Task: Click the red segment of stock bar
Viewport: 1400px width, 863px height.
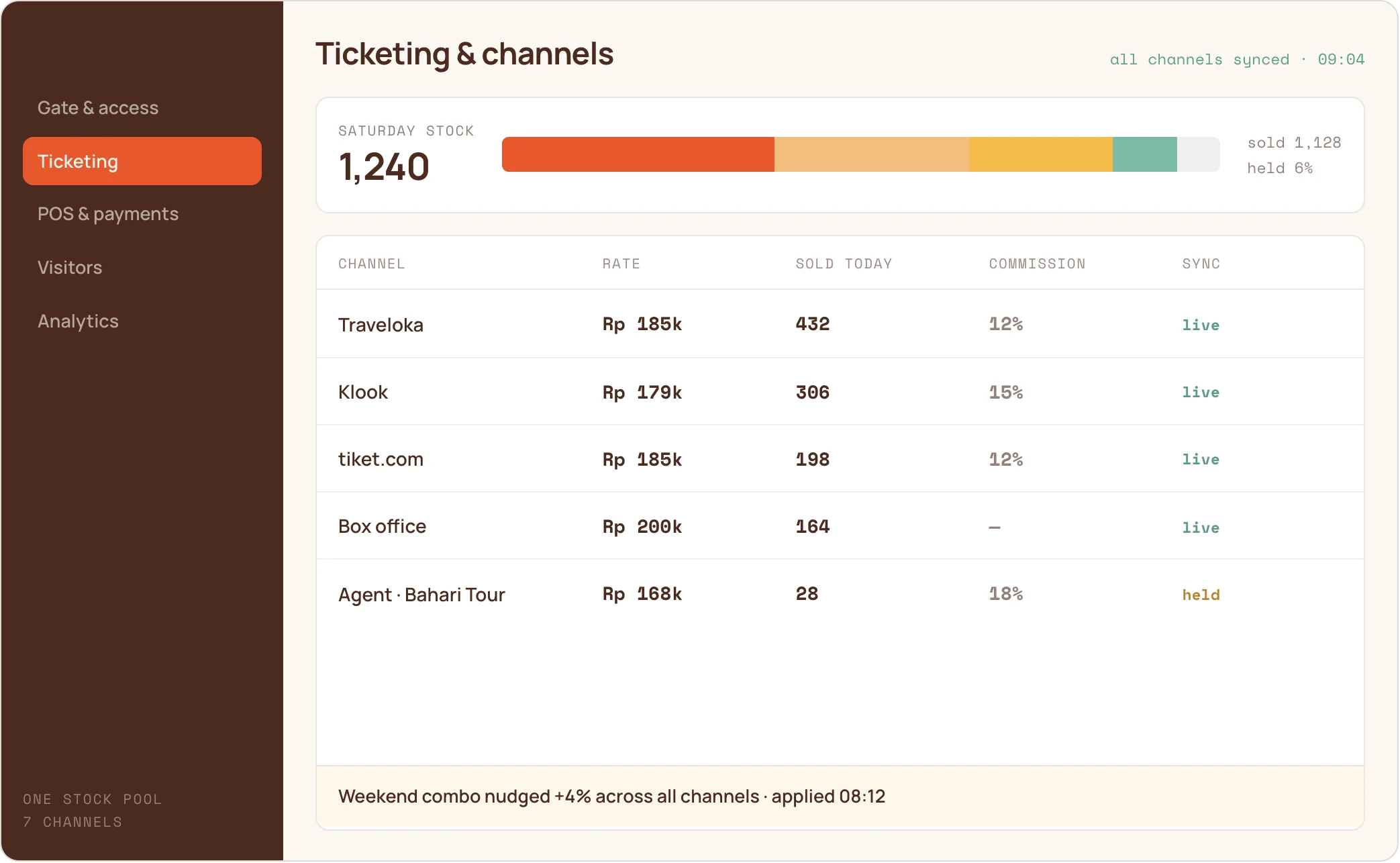Action: click(638, 154)
